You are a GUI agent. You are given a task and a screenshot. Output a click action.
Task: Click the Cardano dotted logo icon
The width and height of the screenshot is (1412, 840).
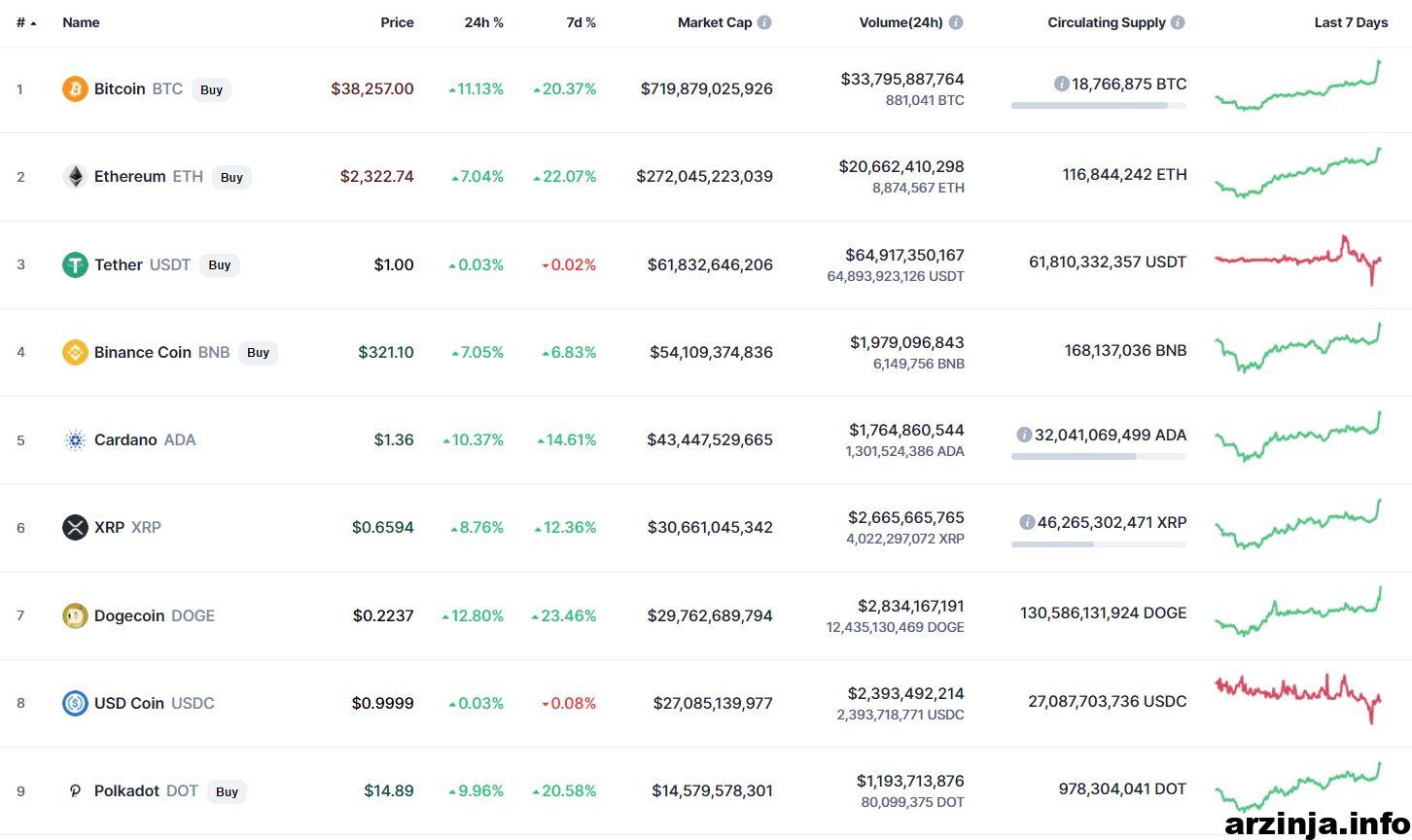point(75,440)
